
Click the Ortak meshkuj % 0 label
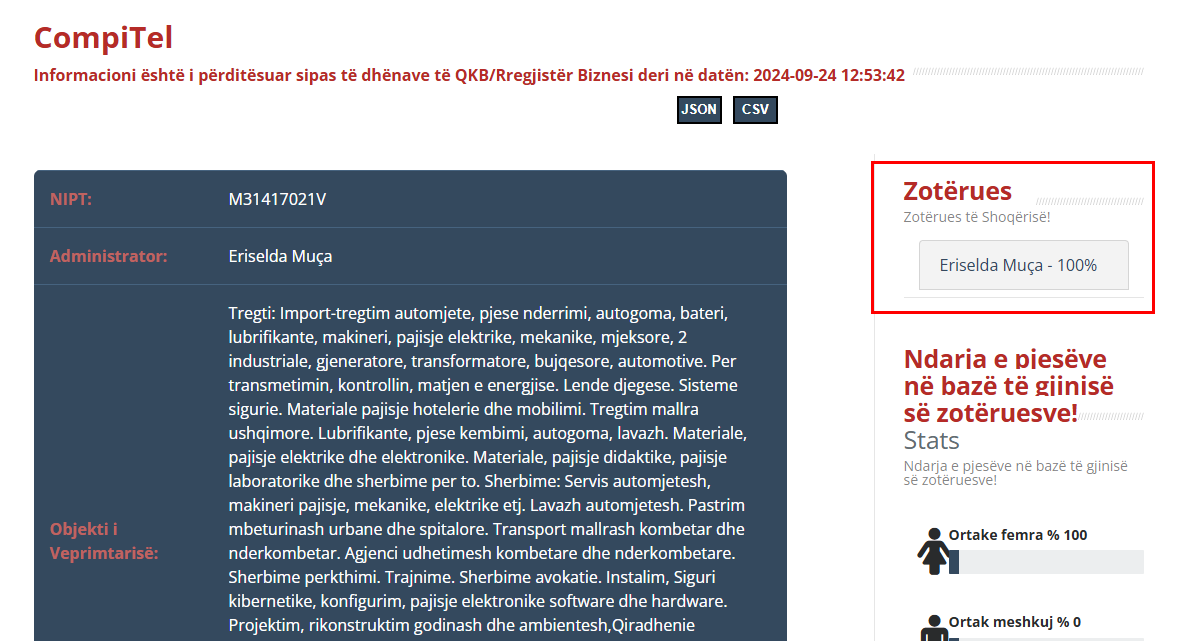tap(1014, 622)
